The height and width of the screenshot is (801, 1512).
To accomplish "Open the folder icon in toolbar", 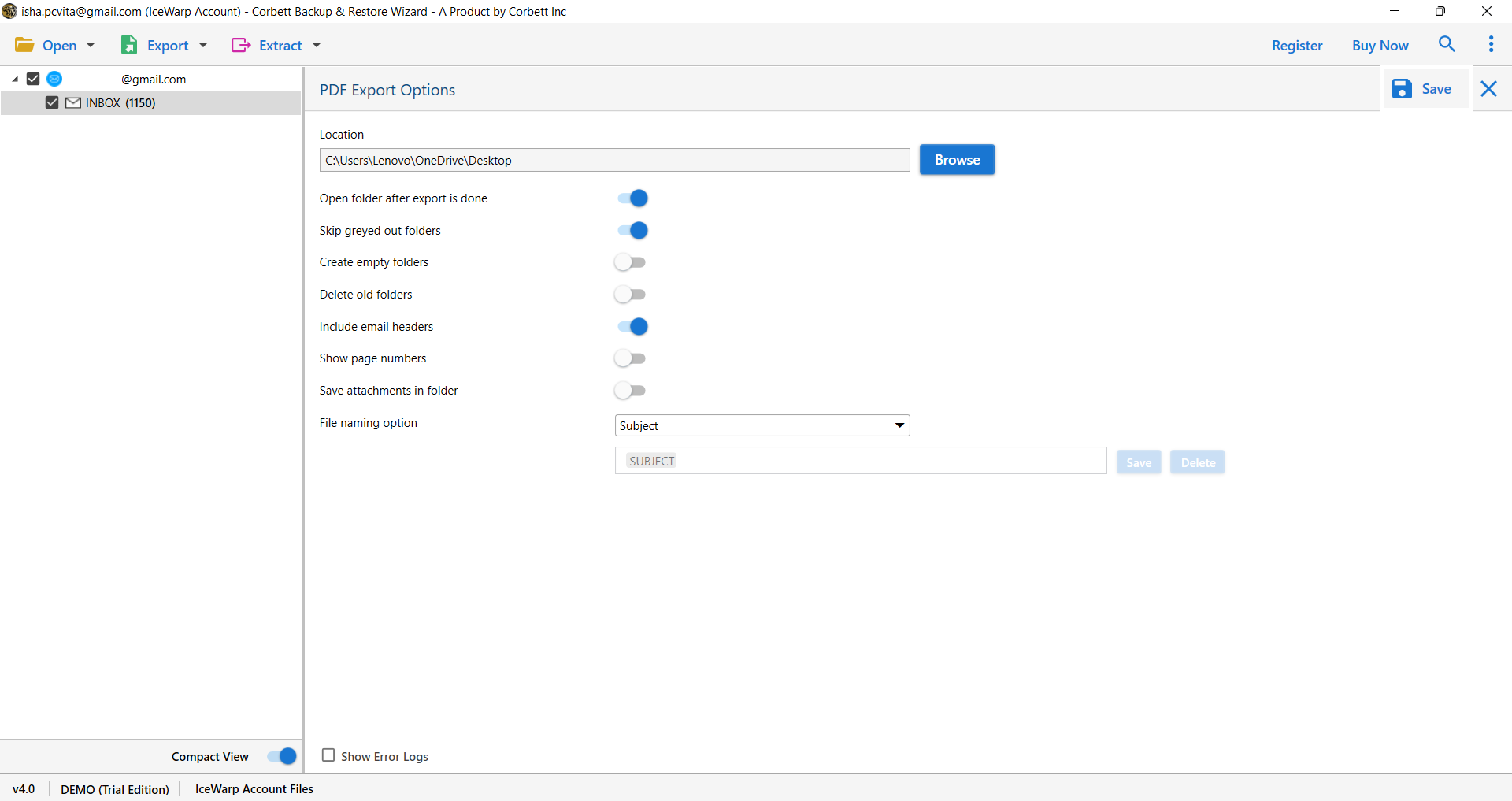I will [x=24, y=45].
